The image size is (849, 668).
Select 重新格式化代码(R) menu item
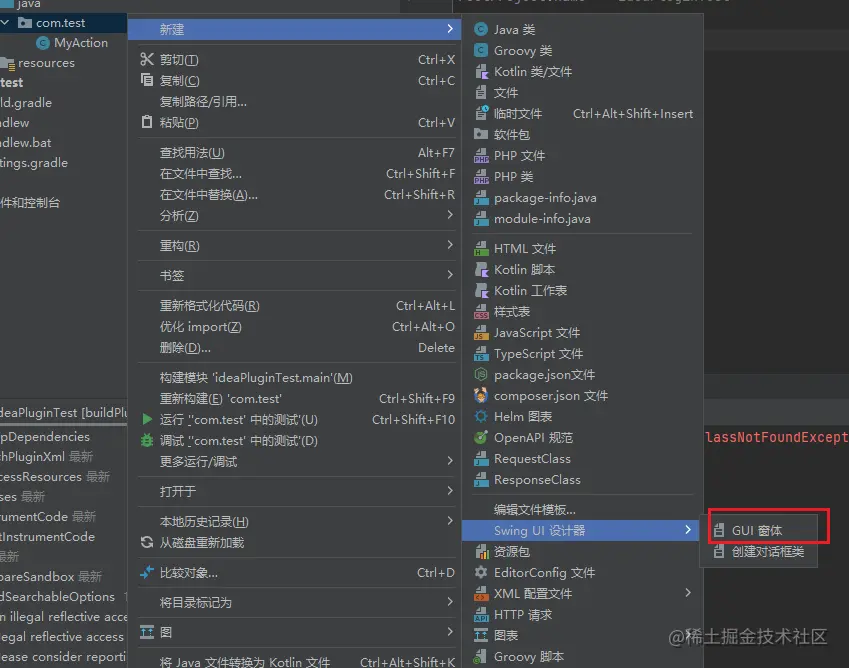[296, 306]
